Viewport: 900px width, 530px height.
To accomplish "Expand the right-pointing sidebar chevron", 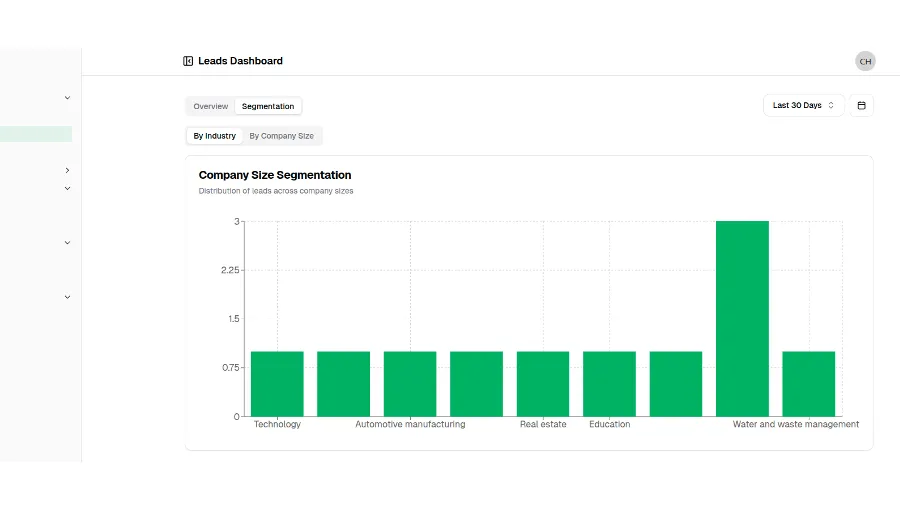I will pyautogui.click(x=67, y=171).
